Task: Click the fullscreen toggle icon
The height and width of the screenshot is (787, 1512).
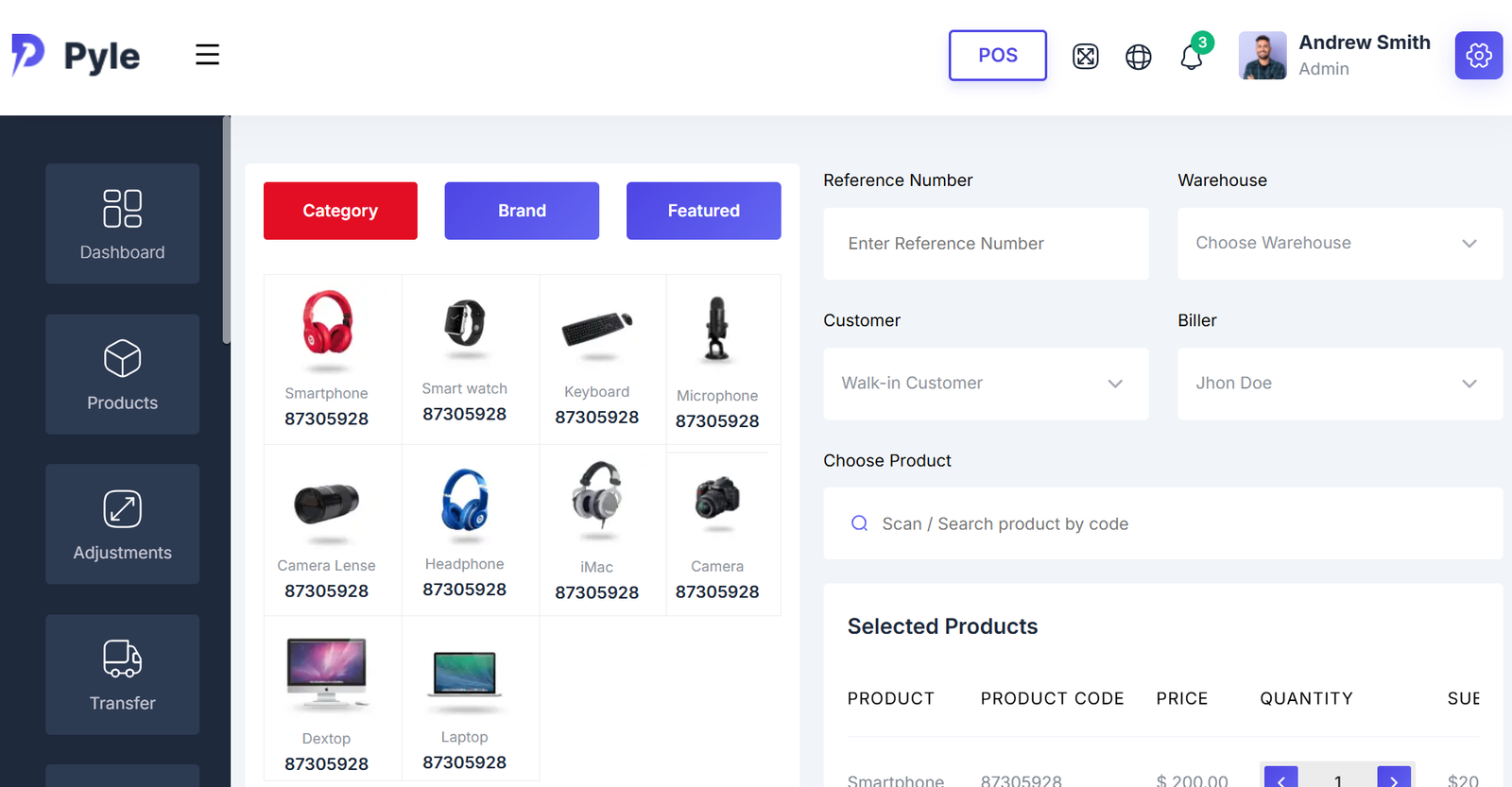Action: click(x=1086, y=57)
